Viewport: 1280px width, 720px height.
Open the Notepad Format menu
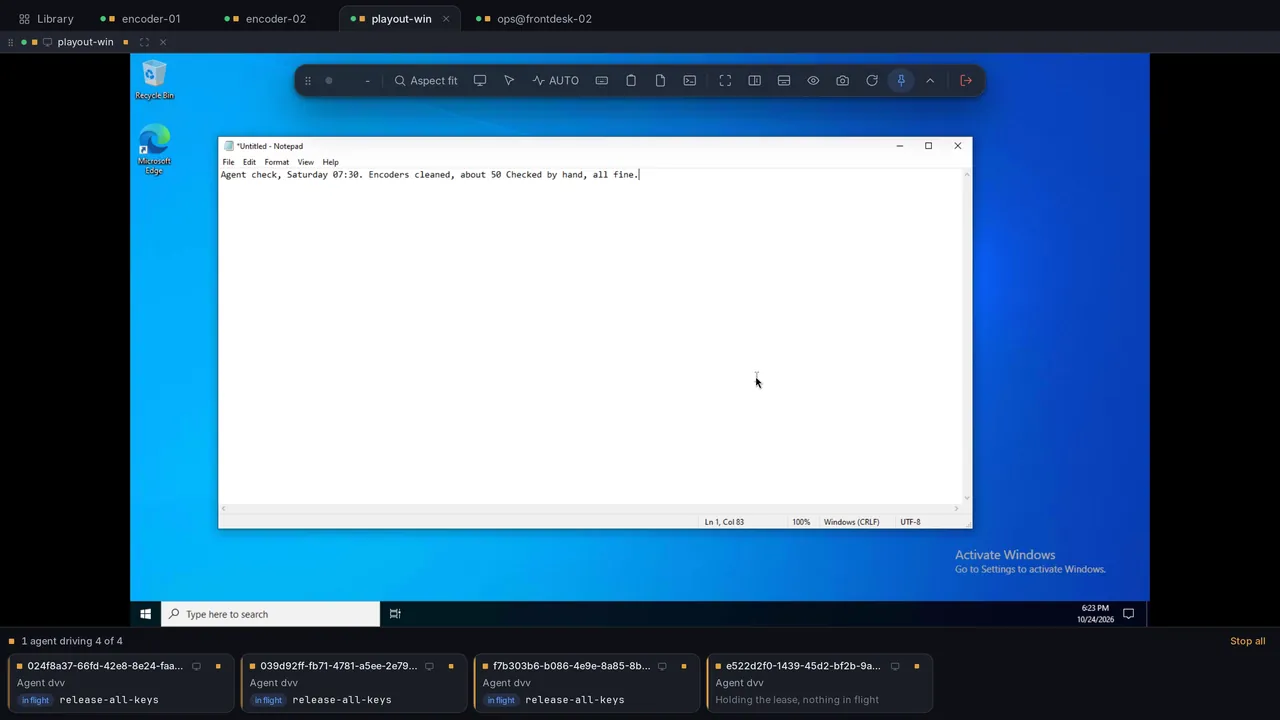coord(276,162)
